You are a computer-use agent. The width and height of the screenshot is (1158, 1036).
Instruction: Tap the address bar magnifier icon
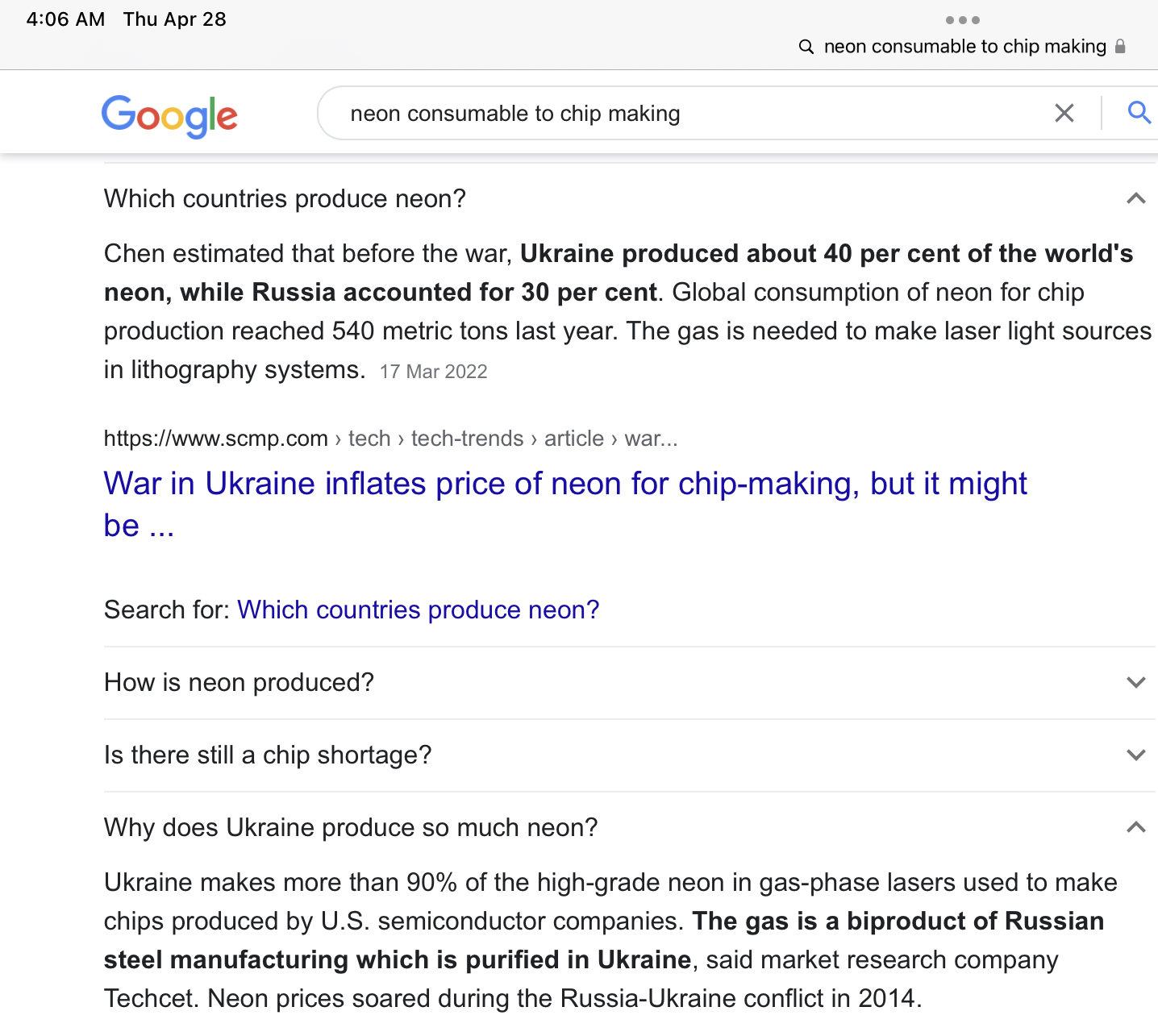click(806, 47)
